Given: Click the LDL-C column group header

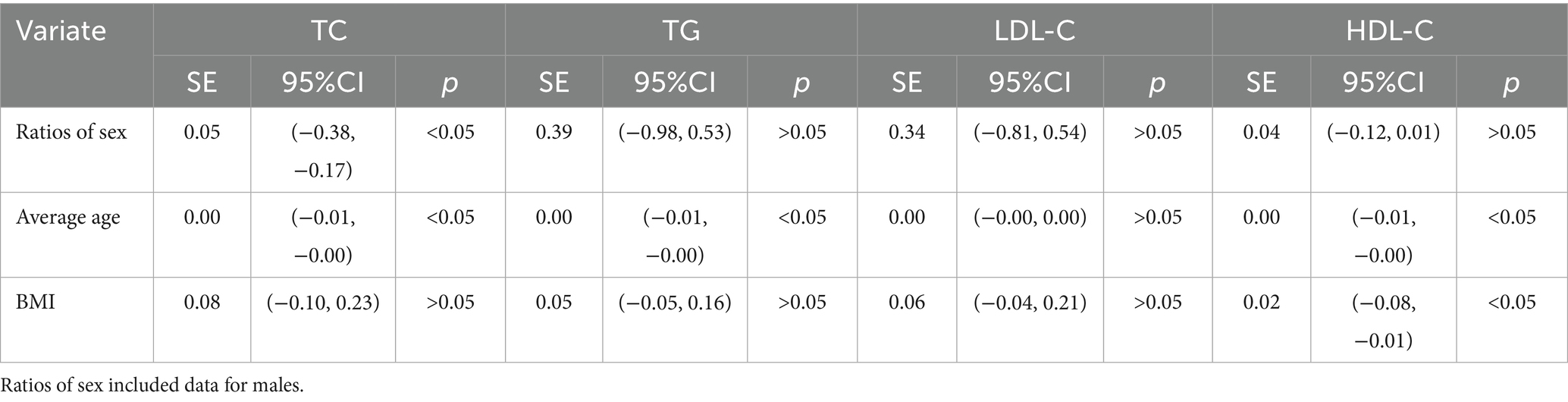Looking at the screenshot, I should 1034,30.
